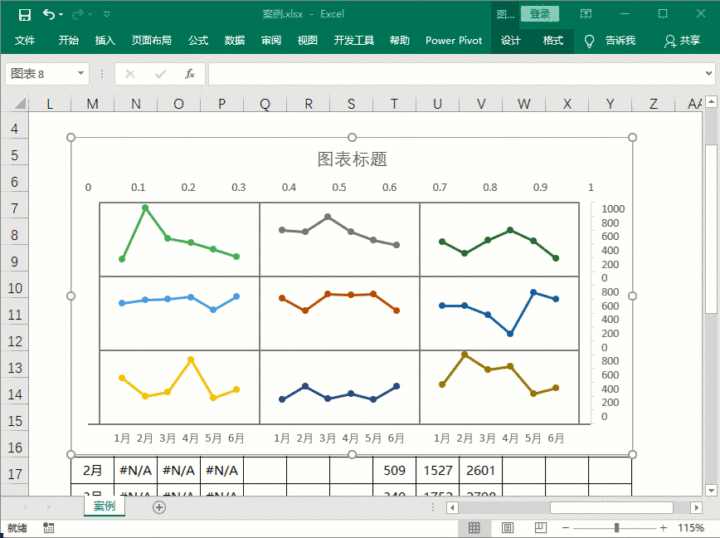Open the Undo history dropdown arrow
720x538 pixels.
61,15
